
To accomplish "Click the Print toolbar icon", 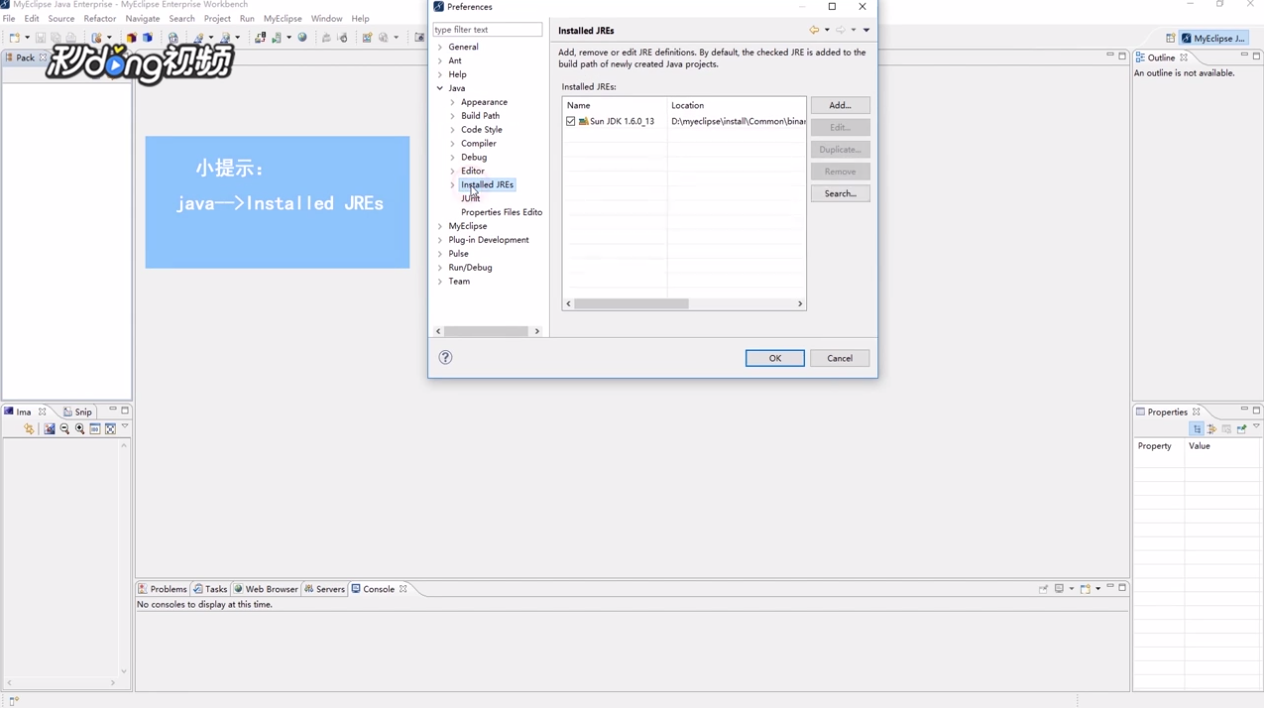I will coord(71,38).
